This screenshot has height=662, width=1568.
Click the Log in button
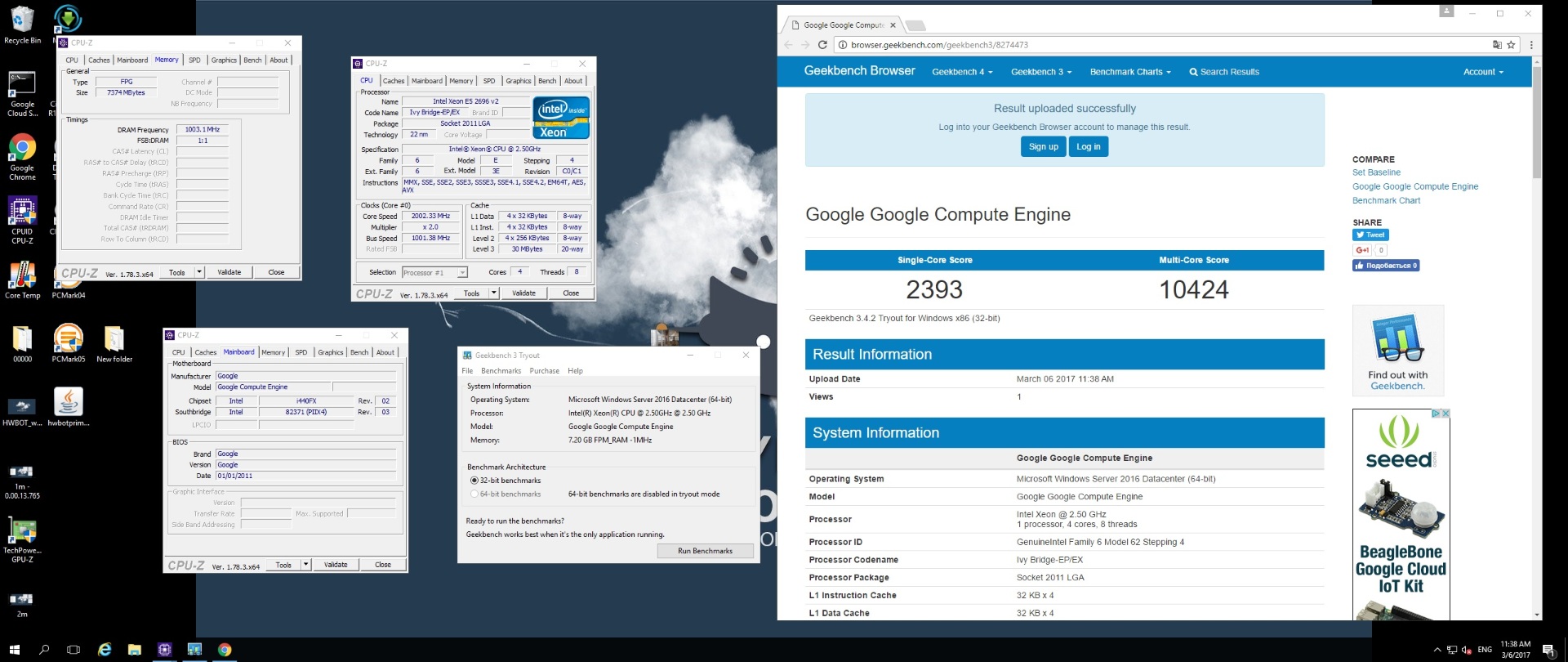(x=1088, y=146)
